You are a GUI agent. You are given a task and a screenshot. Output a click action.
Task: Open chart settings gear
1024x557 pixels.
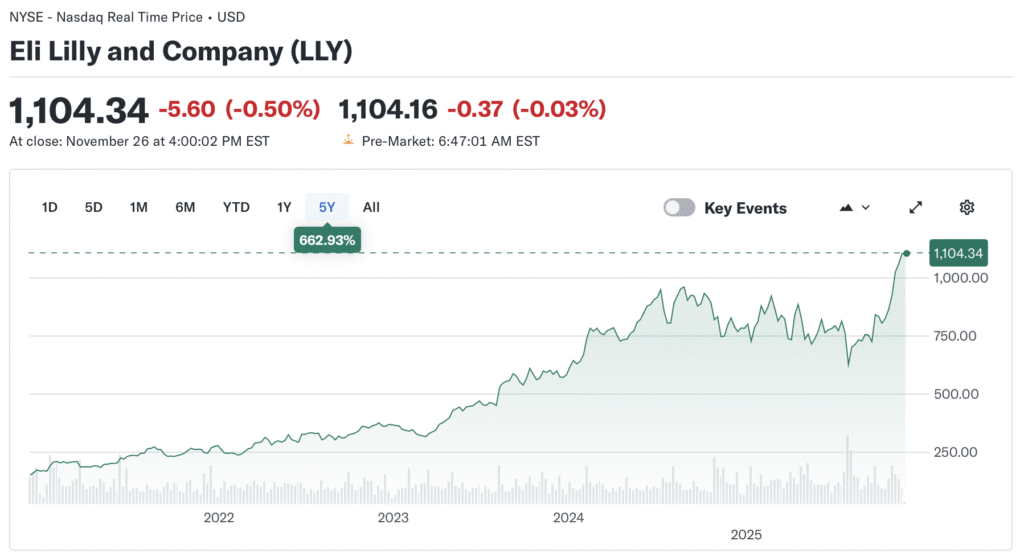(966, 208)
